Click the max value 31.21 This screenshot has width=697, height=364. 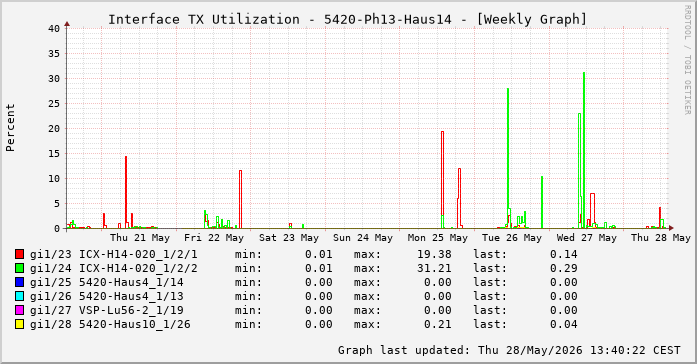[x=434, y=268]
